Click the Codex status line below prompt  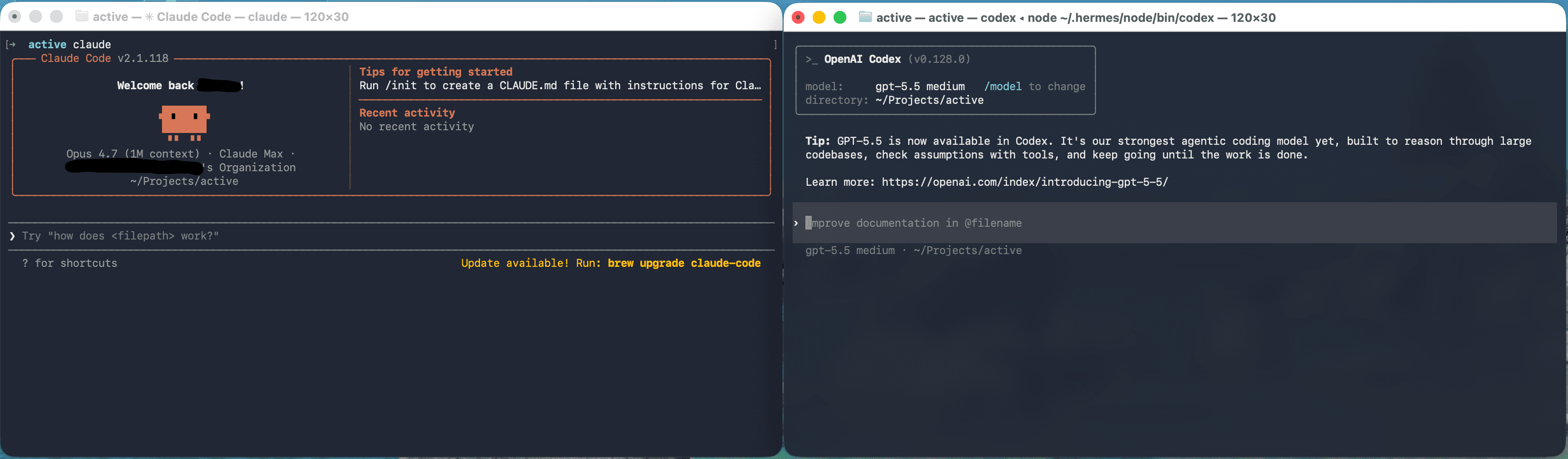(913, 250)
